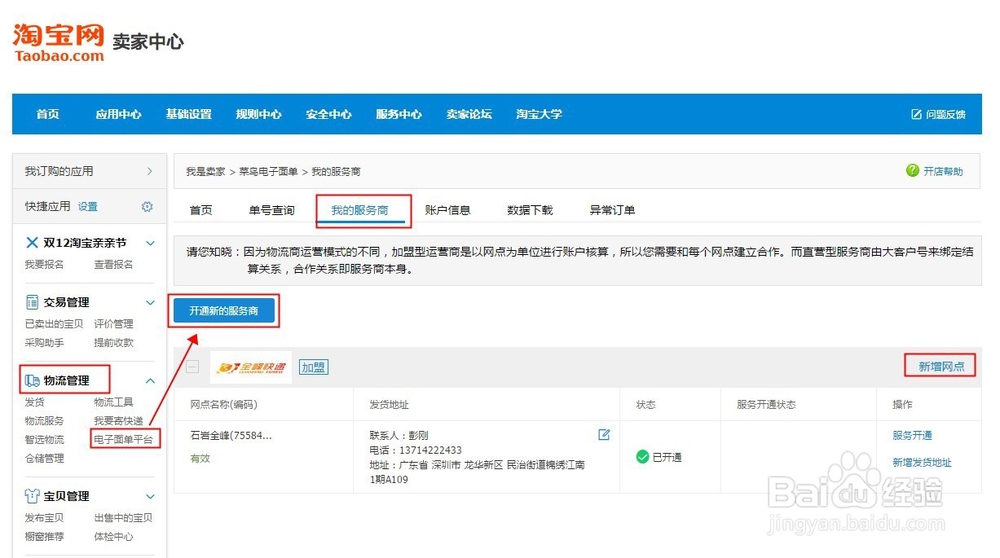Click the 交易管理 document icon
This screenshot has height=558, width=1000.
(x=32, y=302)
